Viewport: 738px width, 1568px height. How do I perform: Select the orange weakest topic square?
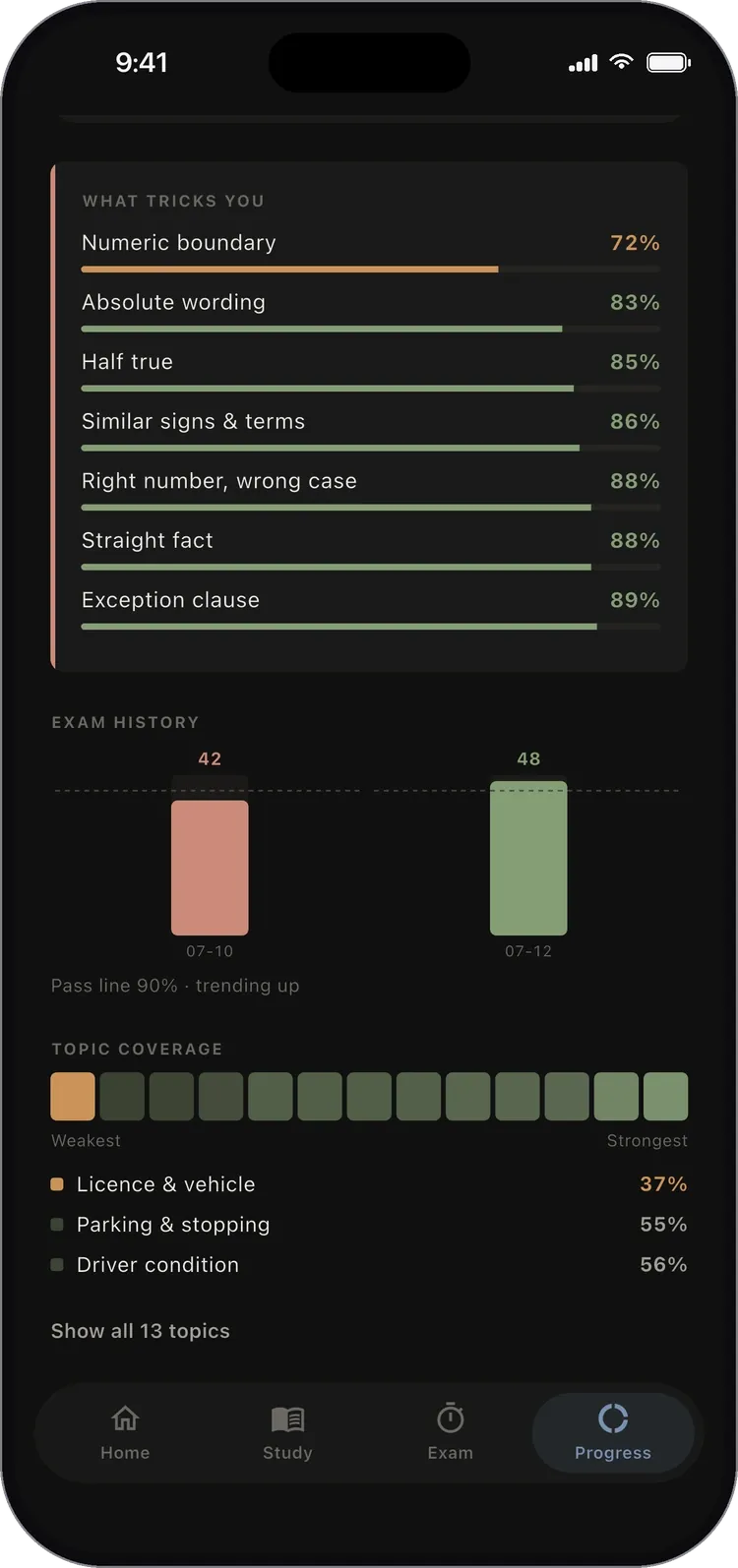click(x=73, y=1097)
